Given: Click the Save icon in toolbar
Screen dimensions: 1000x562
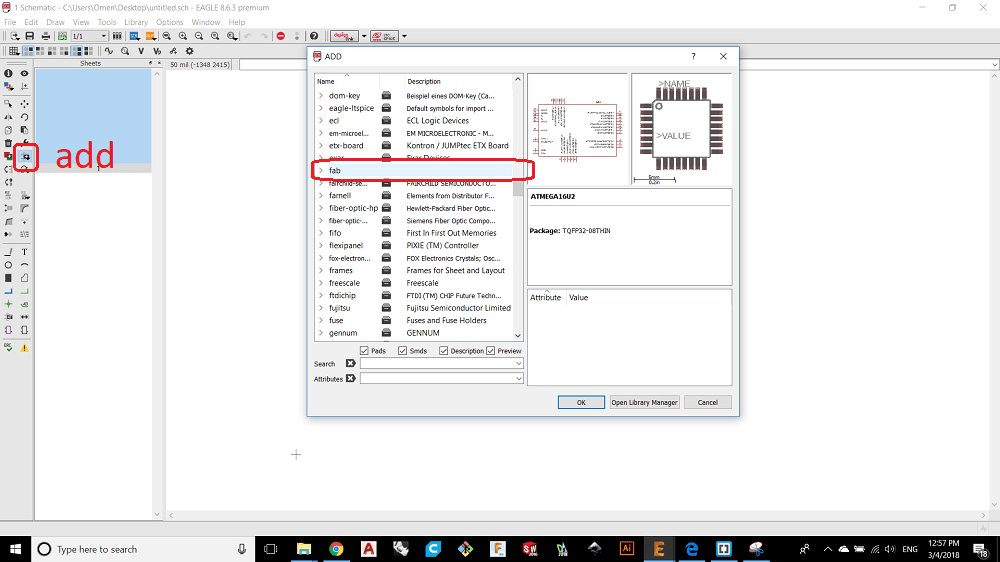Looking at the screenshot, I should (x=29, y=36).
